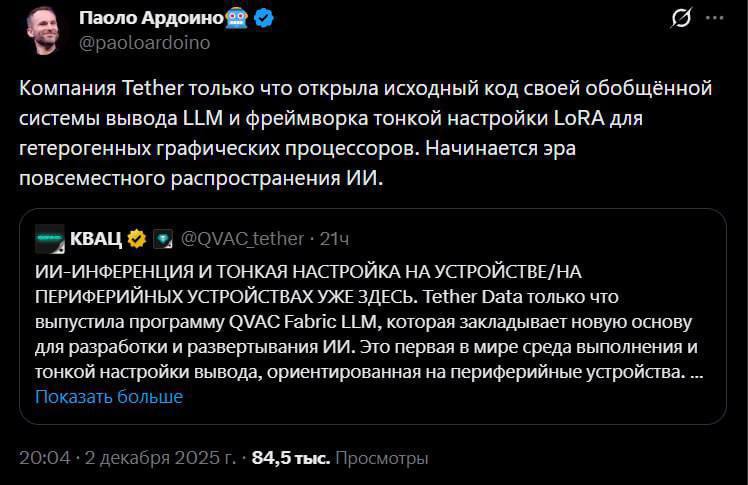Click the @QVAC_tether handle
748x485 pixels.
point(241,238)
